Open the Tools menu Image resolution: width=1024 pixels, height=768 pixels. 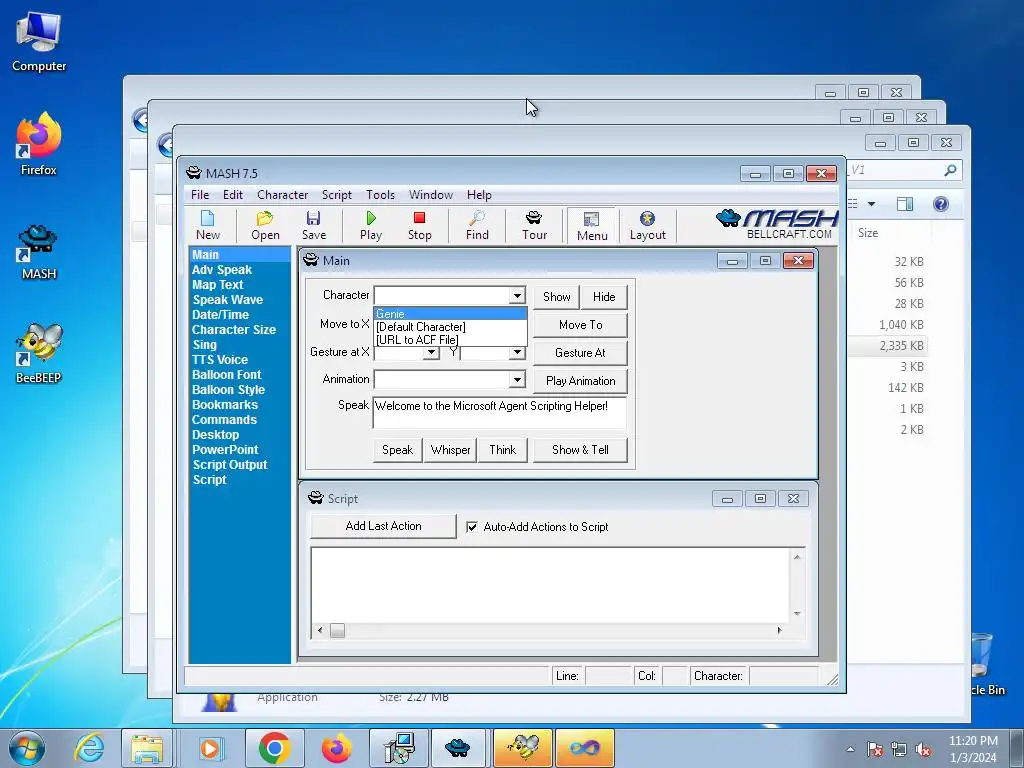[x=380, y=195]
